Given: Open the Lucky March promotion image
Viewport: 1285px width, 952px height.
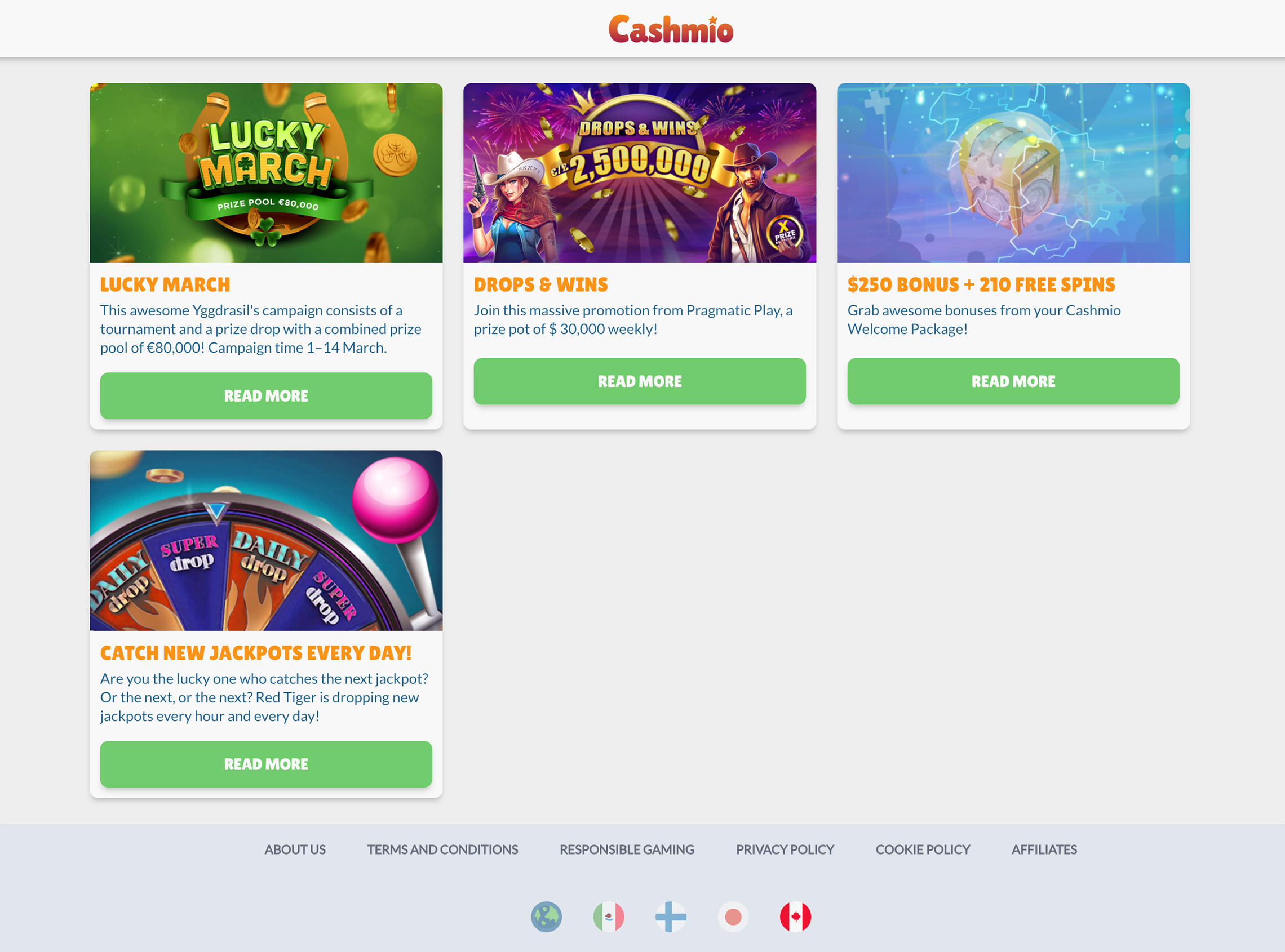Looking at the screenshot, I should pyautogui.click(x=266, y=172).
